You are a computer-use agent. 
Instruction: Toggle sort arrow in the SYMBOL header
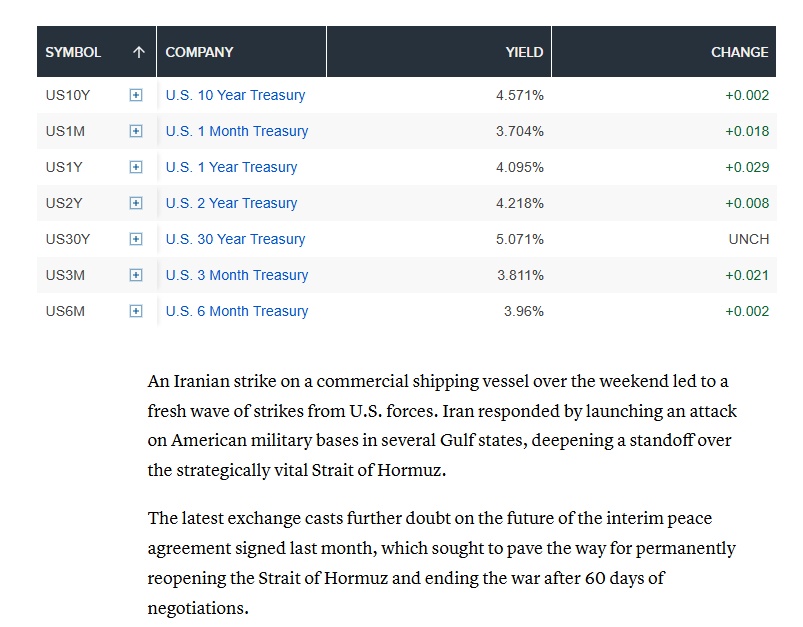point(139,52)
